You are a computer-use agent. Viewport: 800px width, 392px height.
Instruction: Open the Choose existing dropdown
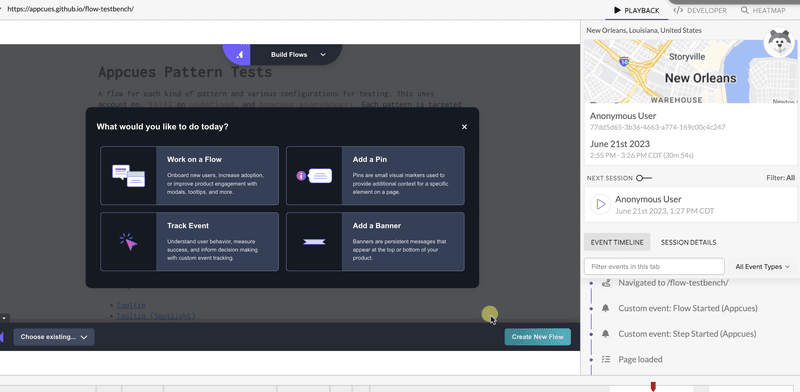tap(54, 337)
